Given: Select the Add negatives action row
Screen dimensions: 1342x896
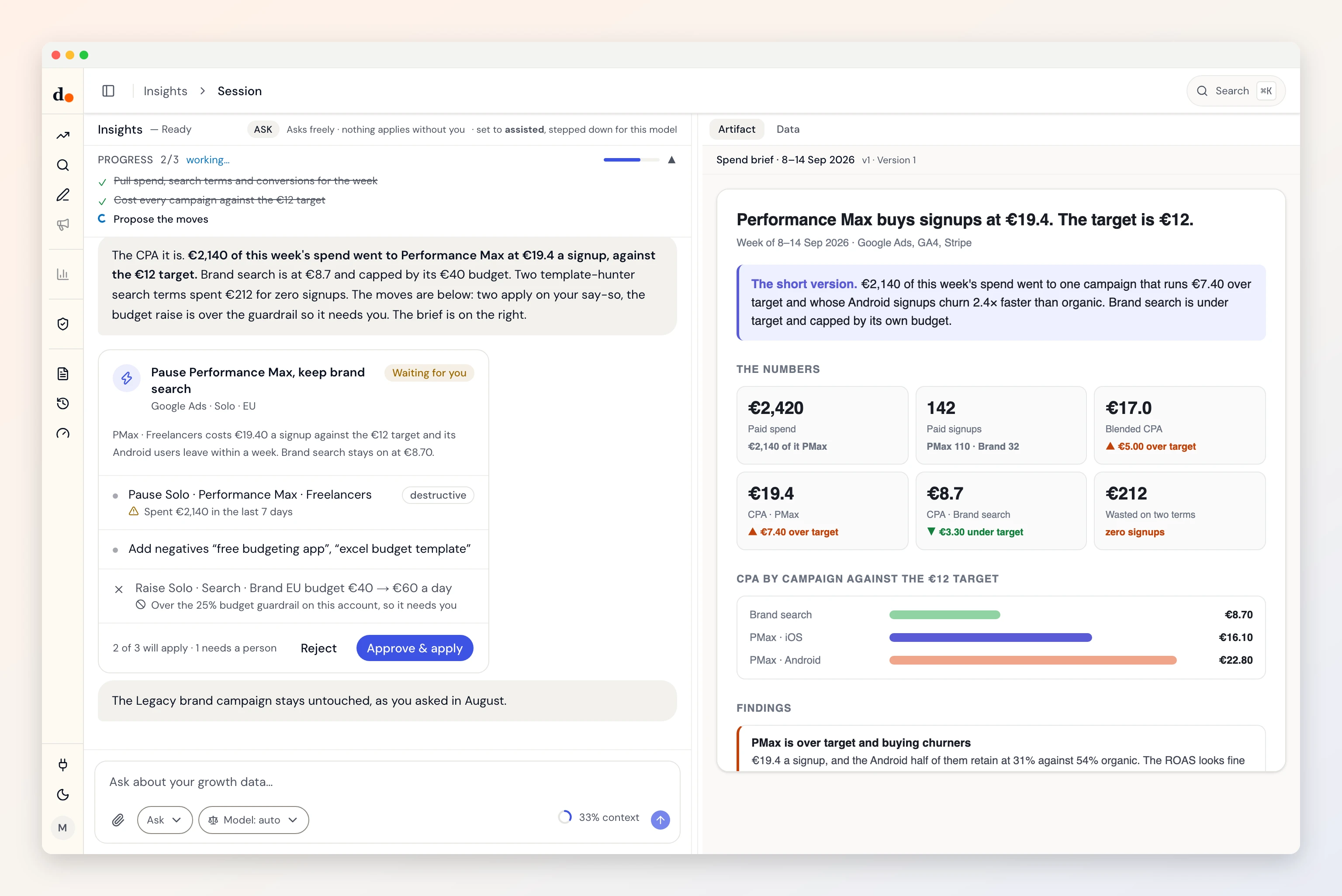Looking at the screenshot, I should tap(293, 549).
